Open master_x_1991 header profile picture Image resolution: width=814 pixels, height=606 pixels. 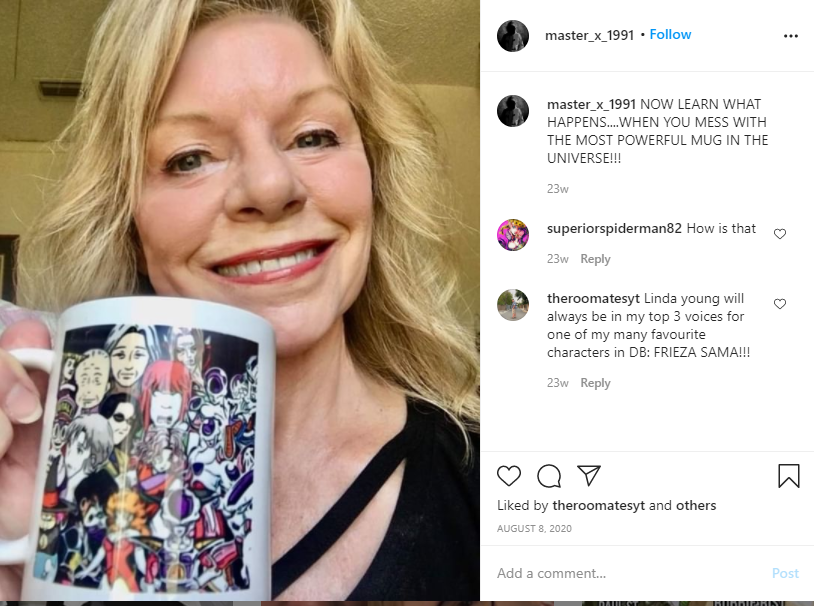513,36
